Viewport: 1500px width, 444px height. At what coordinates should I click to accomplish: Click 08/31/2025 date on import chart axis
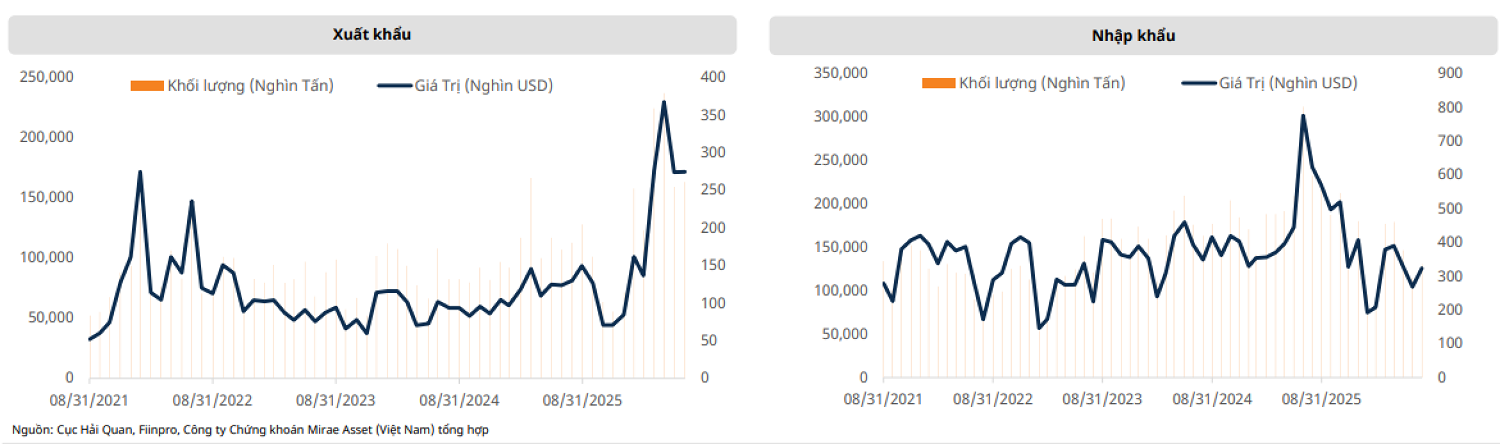pyautogui.click(x=1322, y=400)
